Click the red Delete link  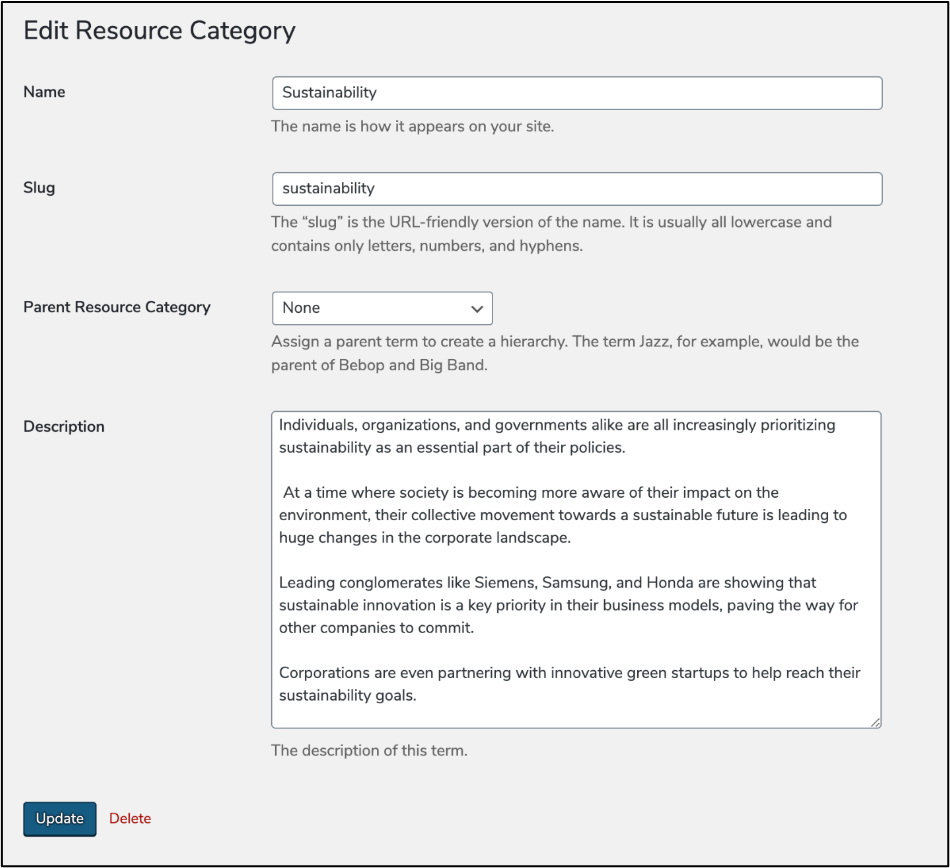tap(130, 818)
